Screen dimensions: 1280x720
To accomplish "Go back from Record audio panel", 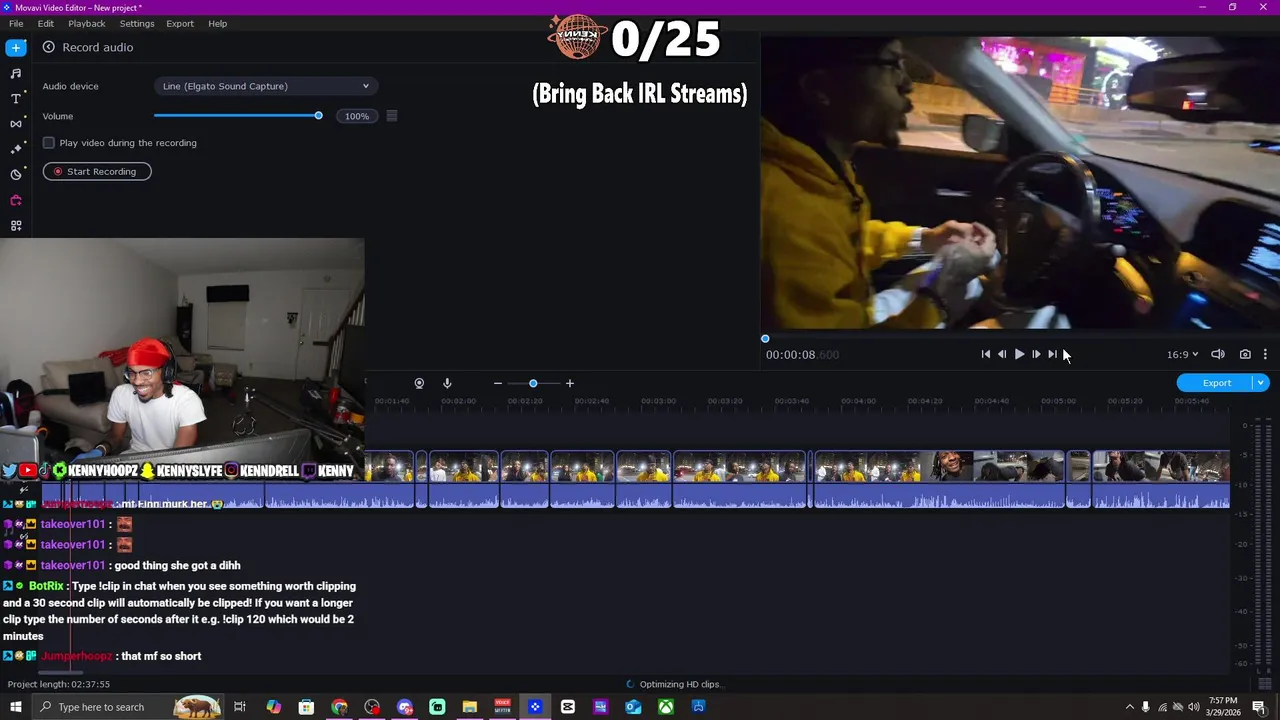I will click(48, 47).
